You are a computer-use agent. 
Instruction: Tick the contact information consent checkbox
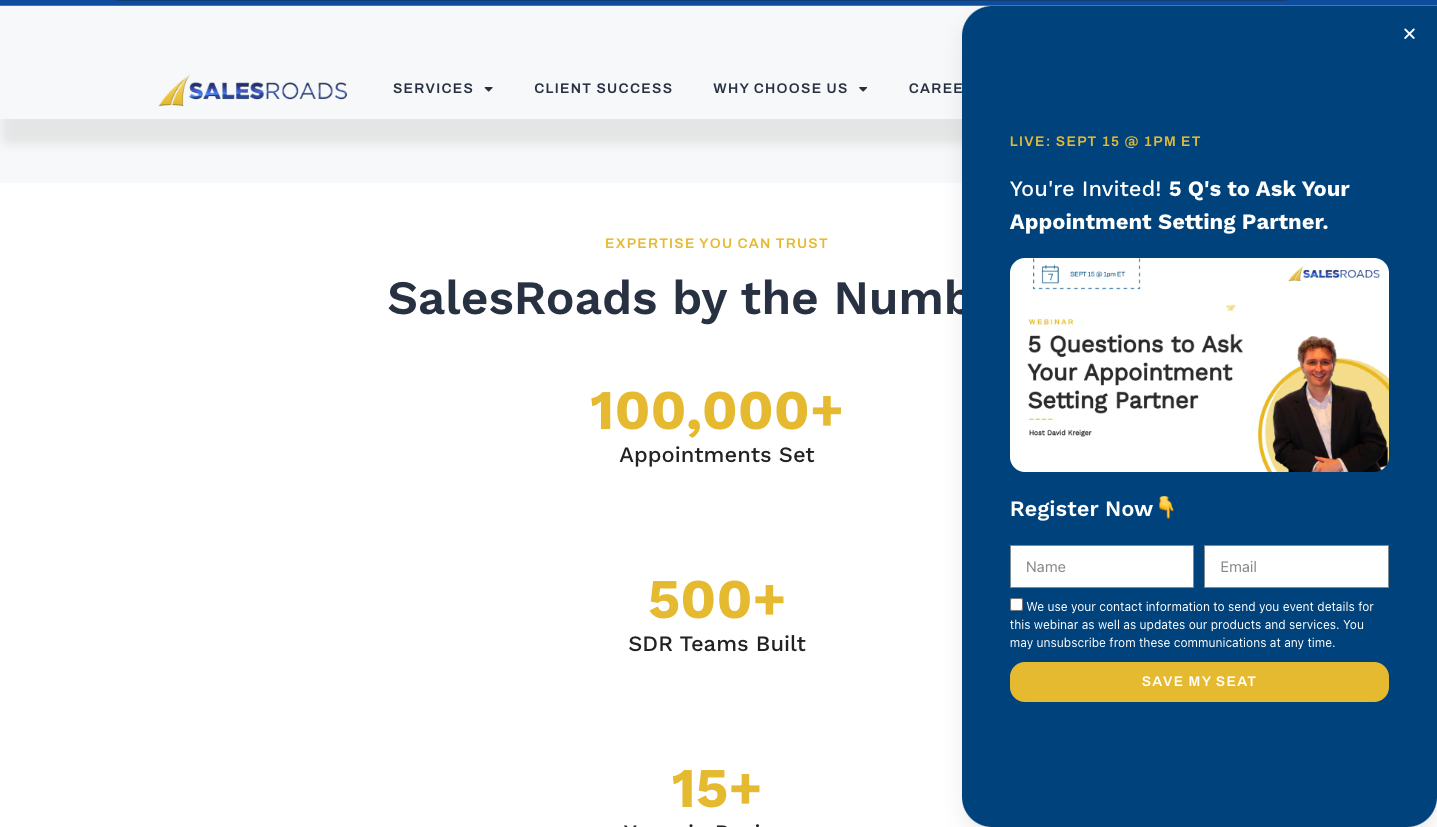point(1016,605)
